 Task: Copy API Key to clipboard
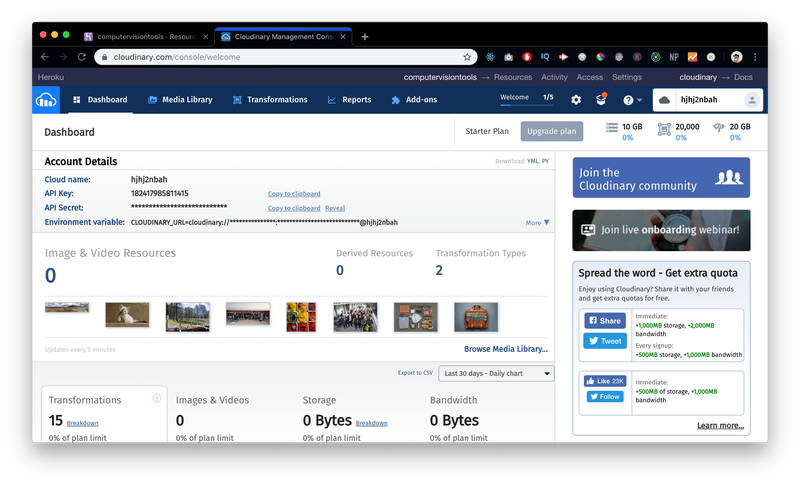pos(294,194)
